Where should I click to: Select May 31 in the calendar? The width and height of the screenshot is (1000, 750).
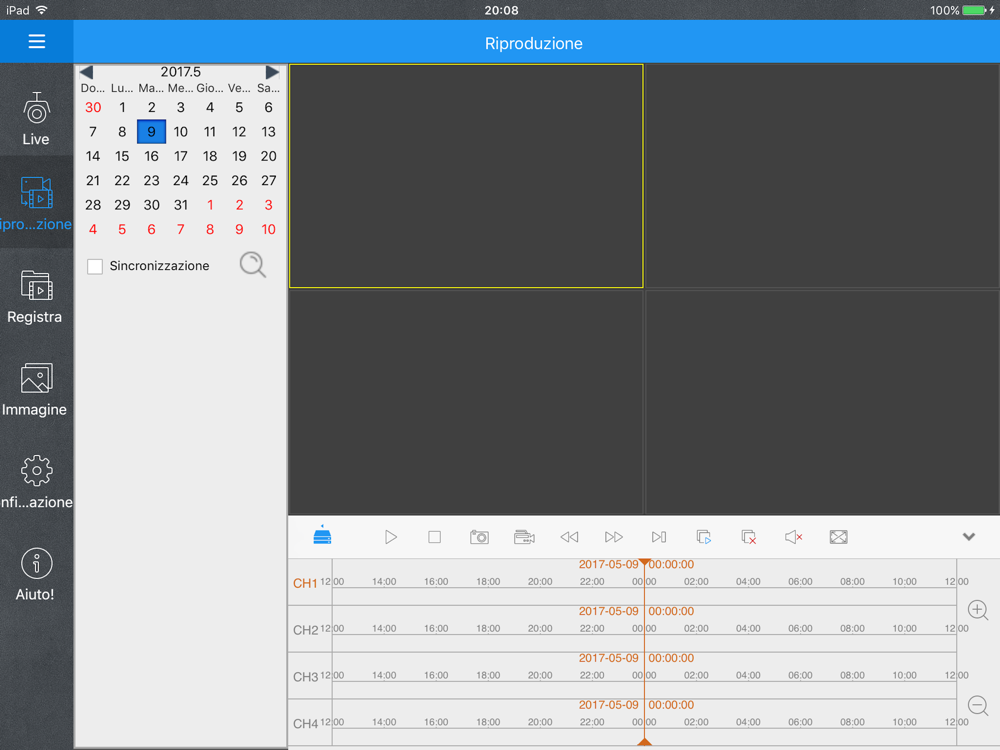click(180, 205)
